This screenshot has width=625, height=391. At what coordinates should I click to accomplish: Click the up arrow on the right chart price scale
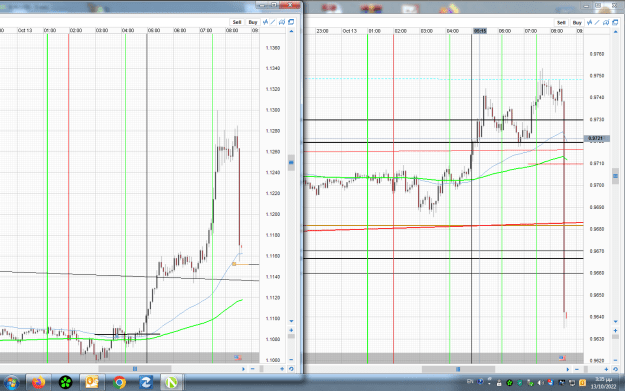tap(616, 31)
